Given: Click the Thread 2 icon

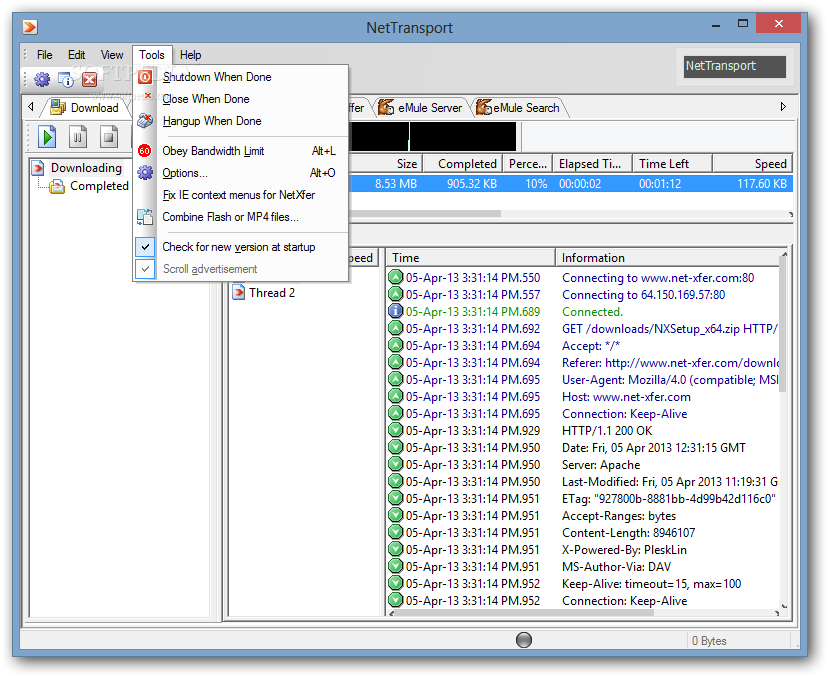Looking at the screenshot, I should 239,293.
